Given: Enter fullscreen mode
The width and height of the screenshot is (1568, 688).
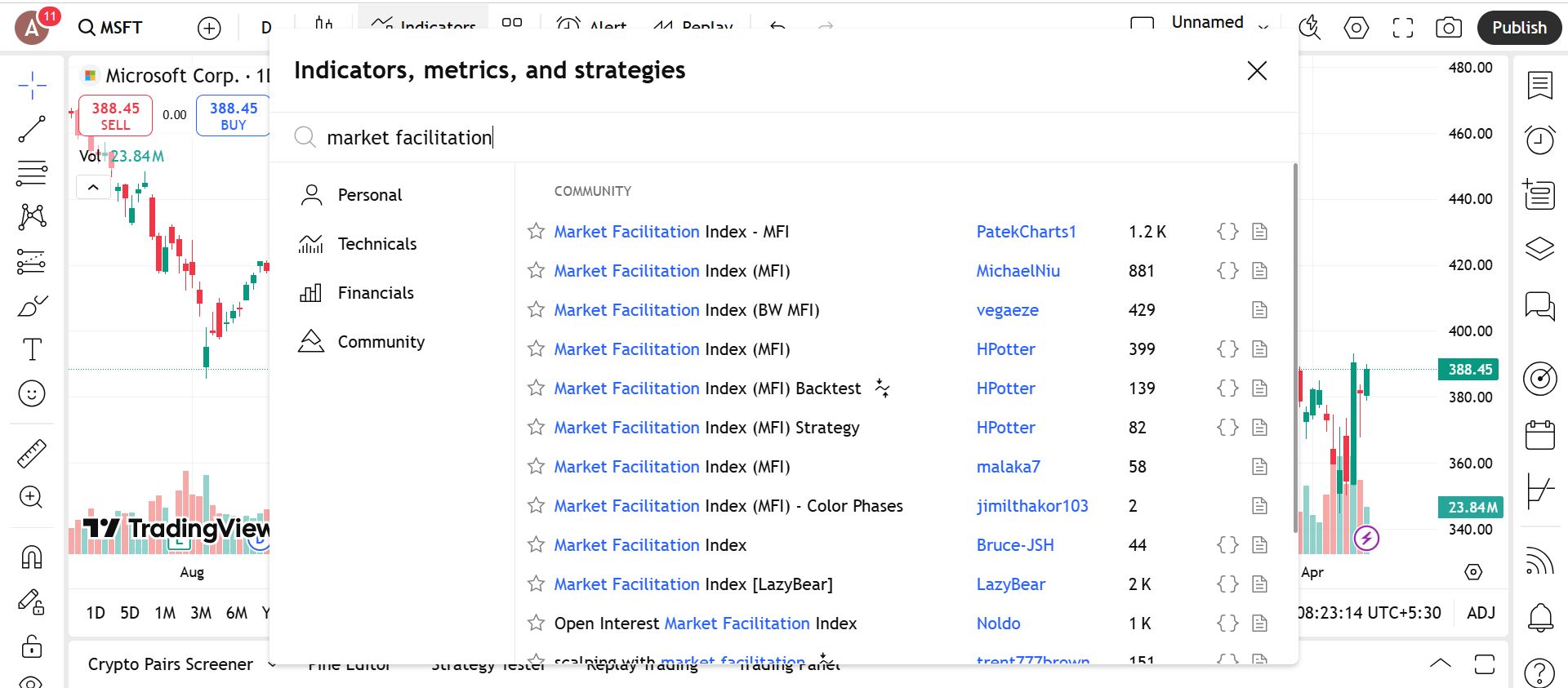Looking at the screenshot, I should (x=1403, y=28).
